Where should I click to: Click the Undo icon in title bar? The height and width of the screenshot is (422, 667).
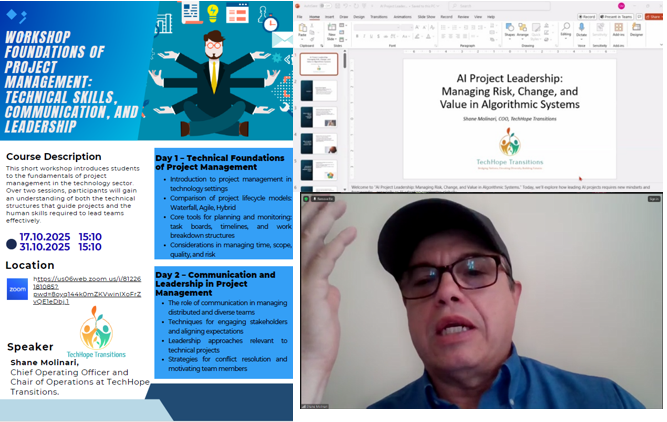point(346,6)
